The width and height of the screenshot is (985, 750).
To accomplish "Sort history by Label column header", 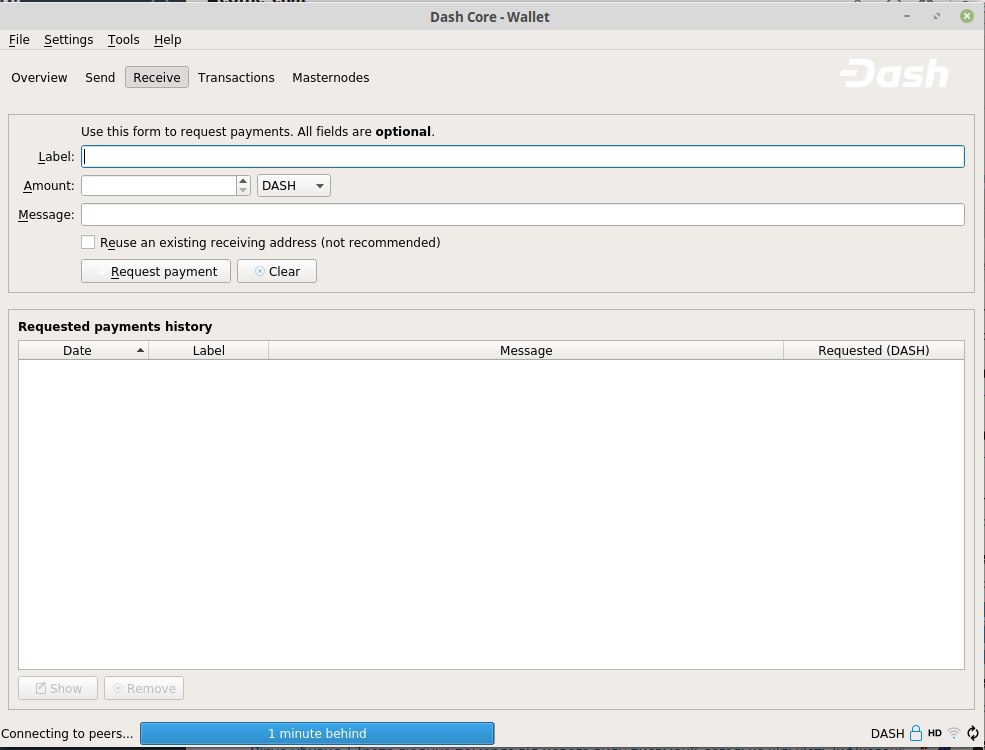I will [x=209, y=351].
